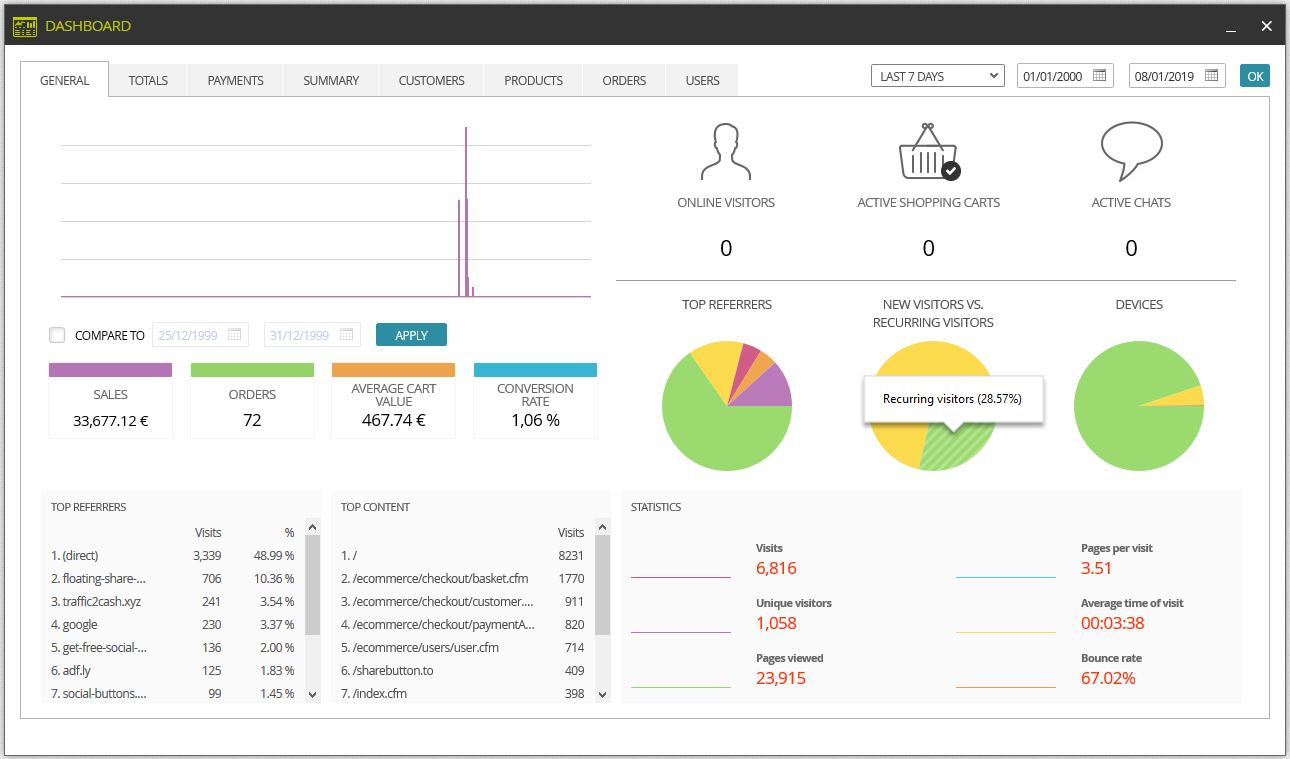Screen dimensions: 1290x759
Task: Click the Dashboard app icon in title bar
Action: [x=25, y=26]
